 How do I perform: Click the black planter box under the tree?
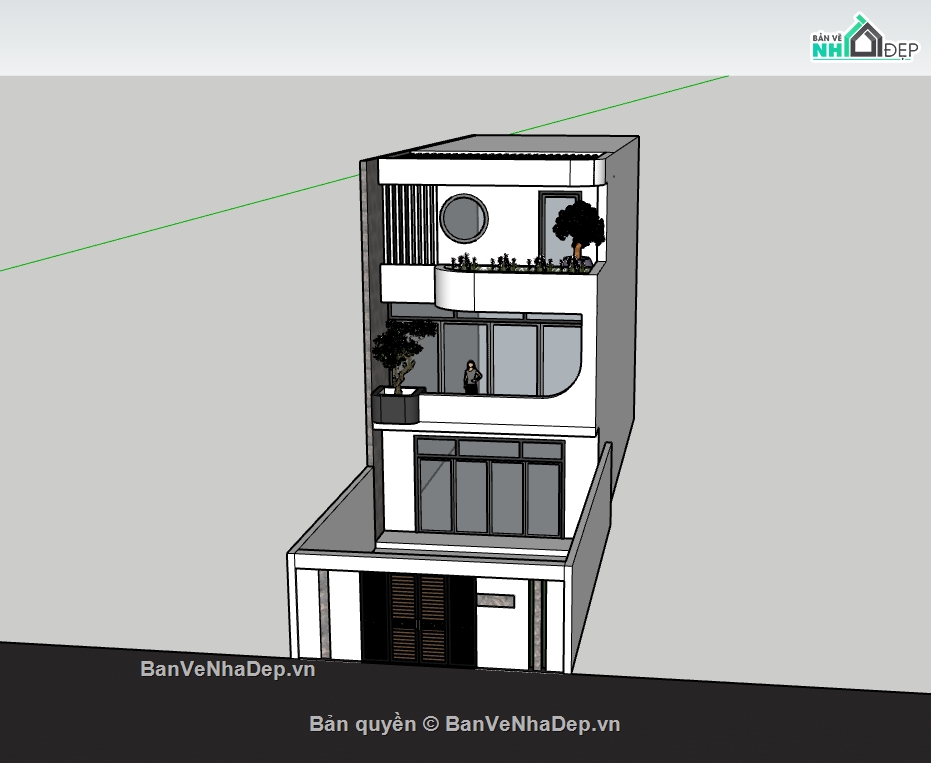pos(399,406)
